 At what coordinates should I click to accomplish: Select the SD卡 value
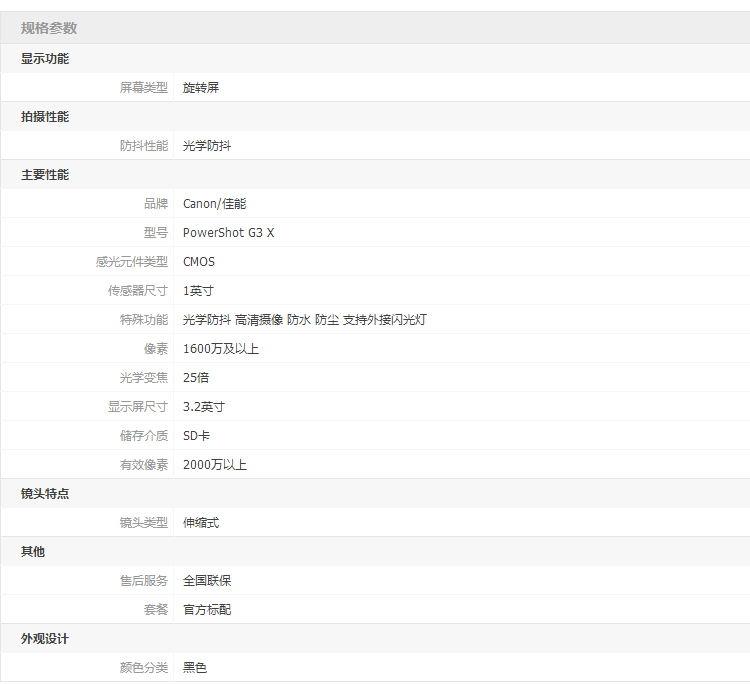point(197,436)
